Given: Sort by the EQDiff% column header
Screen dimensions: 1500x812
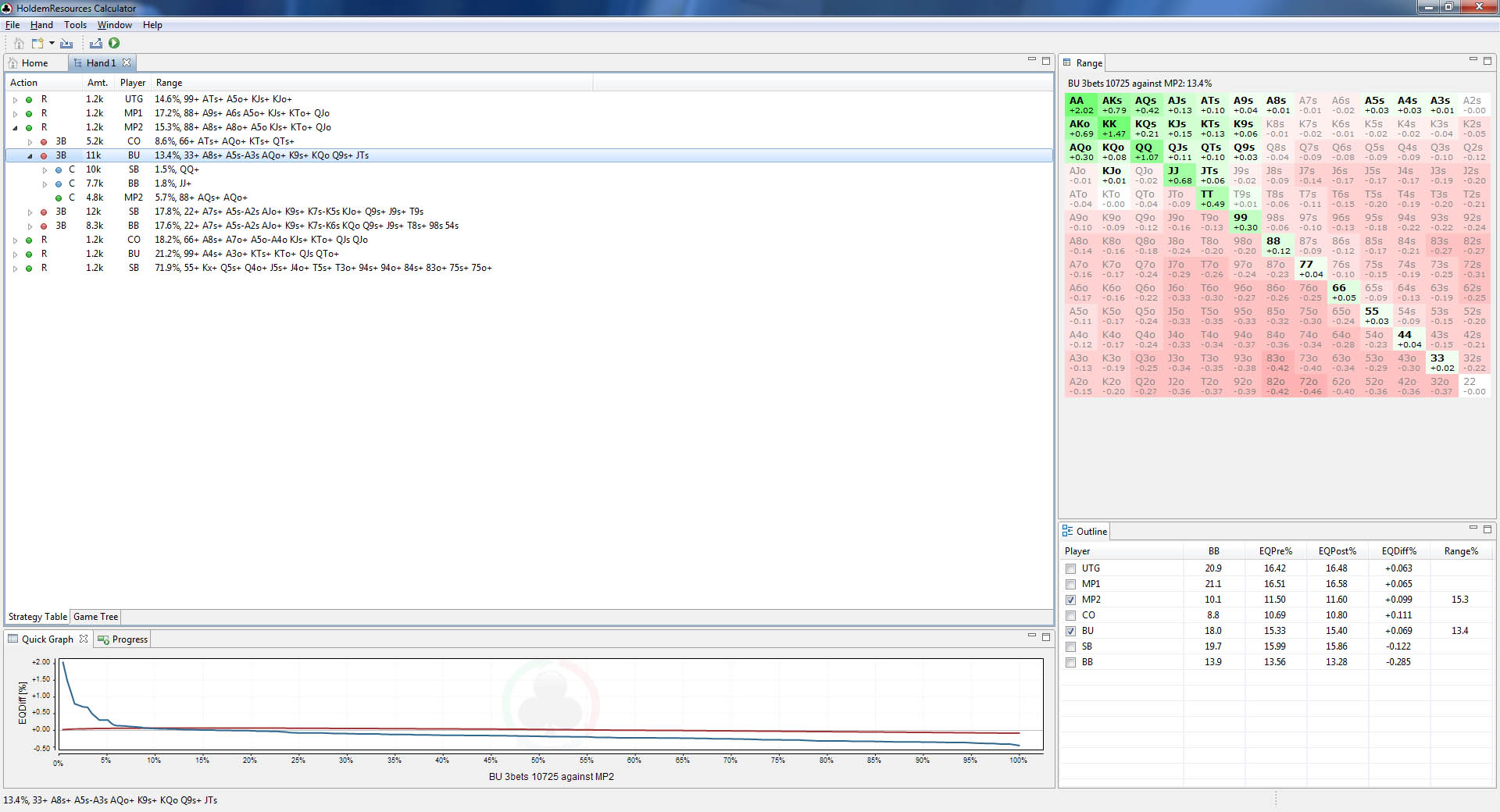Looking at the screenshot, I should [1398, 551].
